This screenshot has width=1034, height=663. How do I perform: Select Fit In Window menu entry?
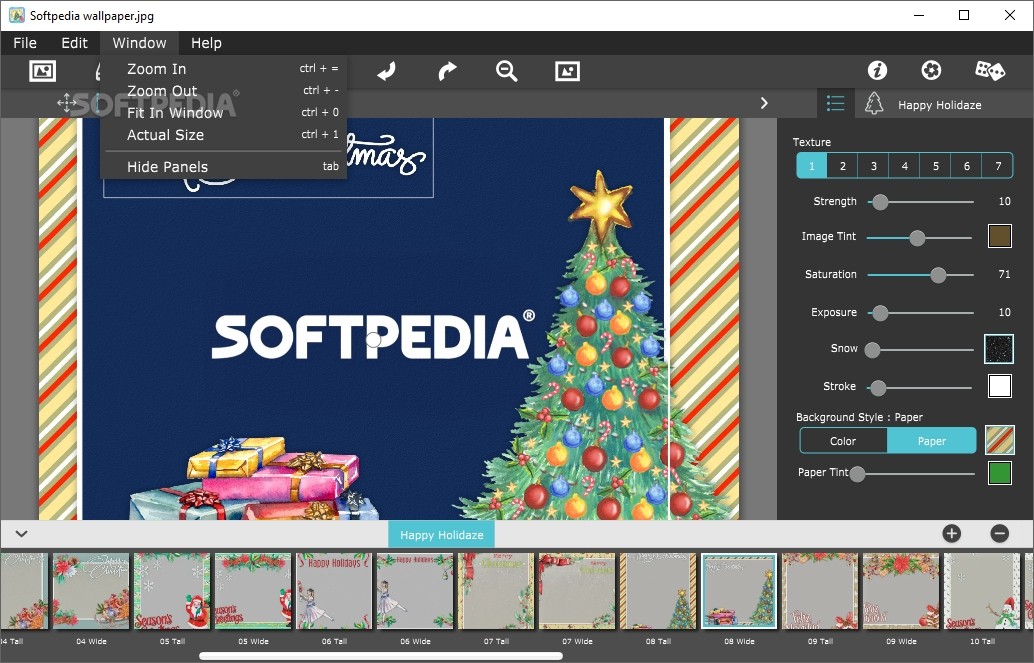(x=224, y=113)
